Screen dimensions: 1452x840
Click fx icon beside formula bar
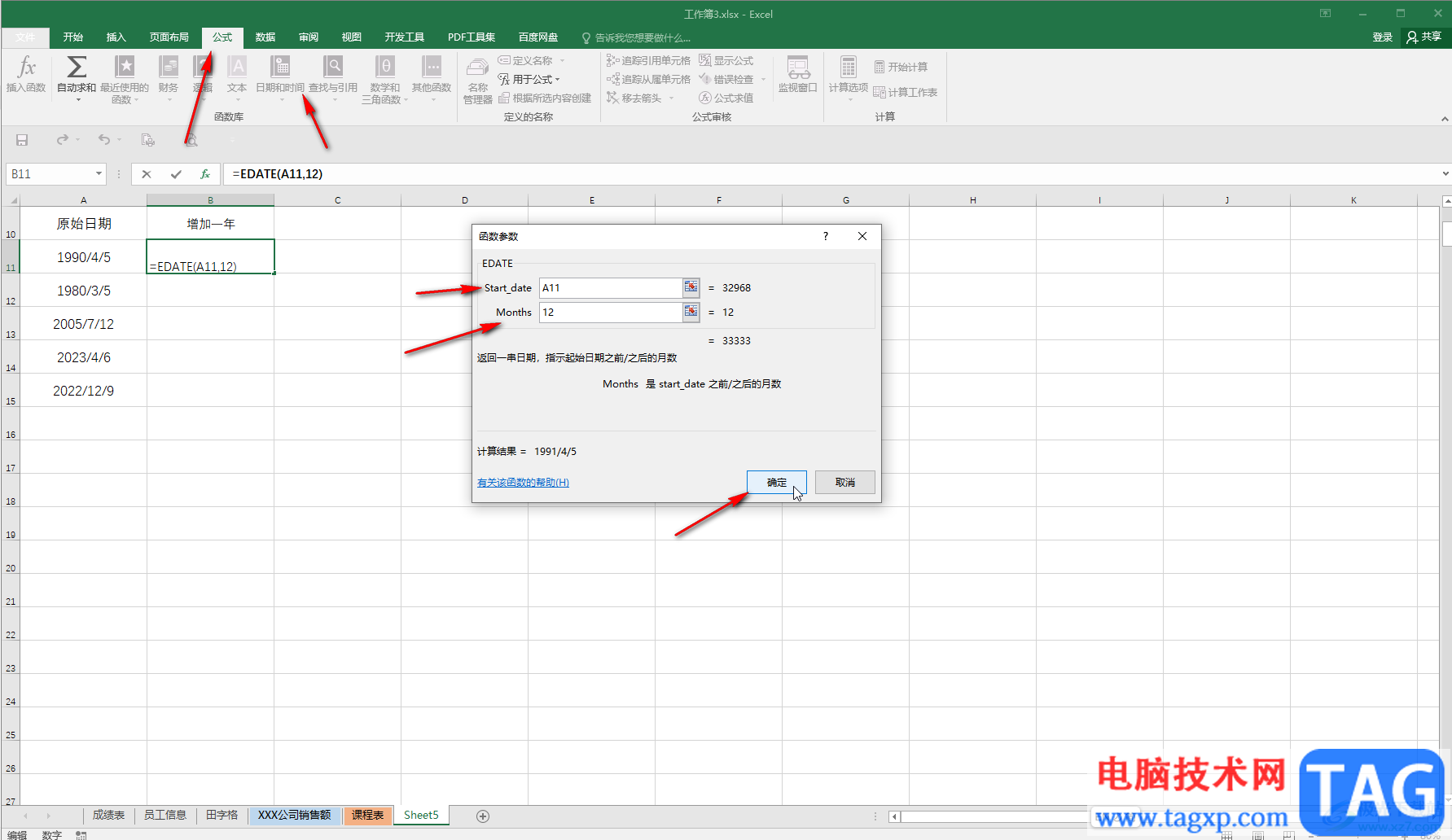pos(205,173)
